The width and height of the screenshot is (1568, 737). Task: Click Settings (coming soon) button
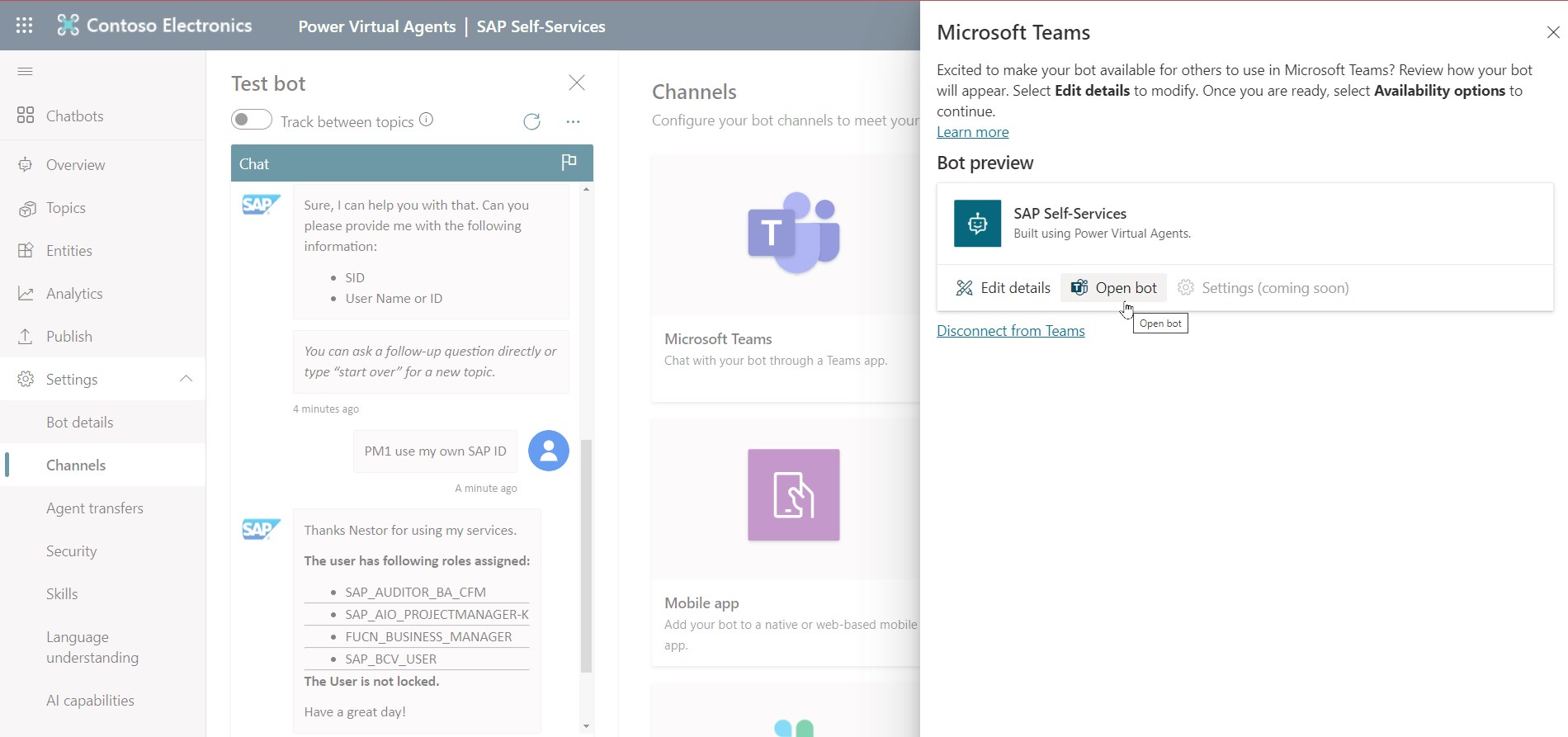tap(1263, 288)
